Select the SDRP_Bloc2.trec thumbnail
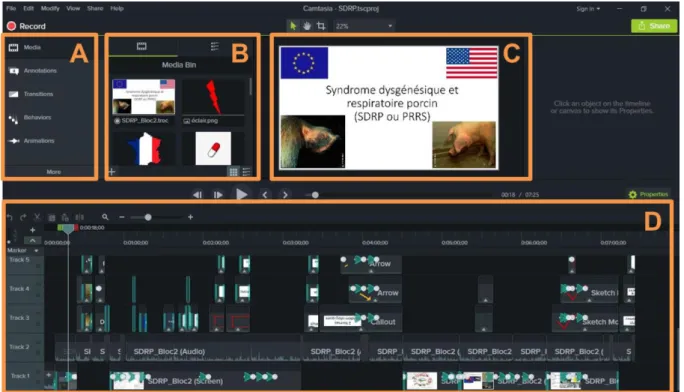This screenshot has height=392, width=684. point(144,97)
